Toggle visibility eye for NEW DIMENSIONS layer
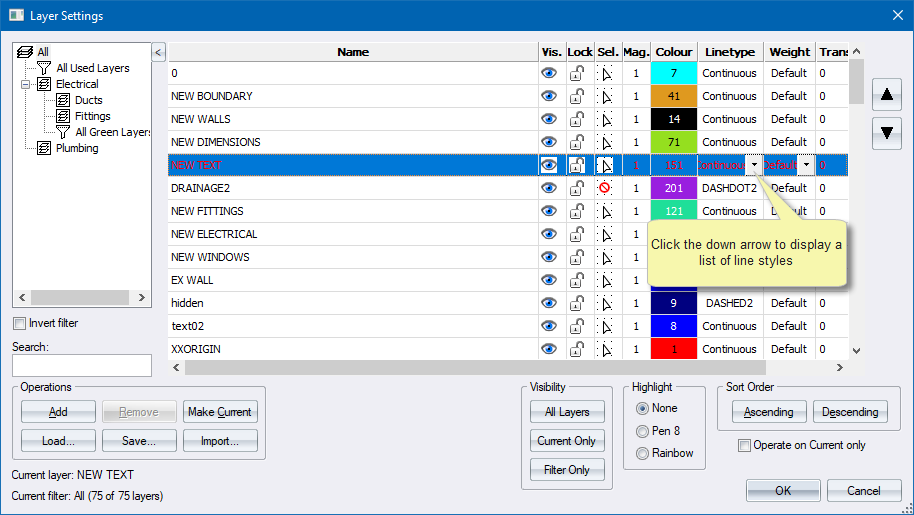 tap(549, 143)
